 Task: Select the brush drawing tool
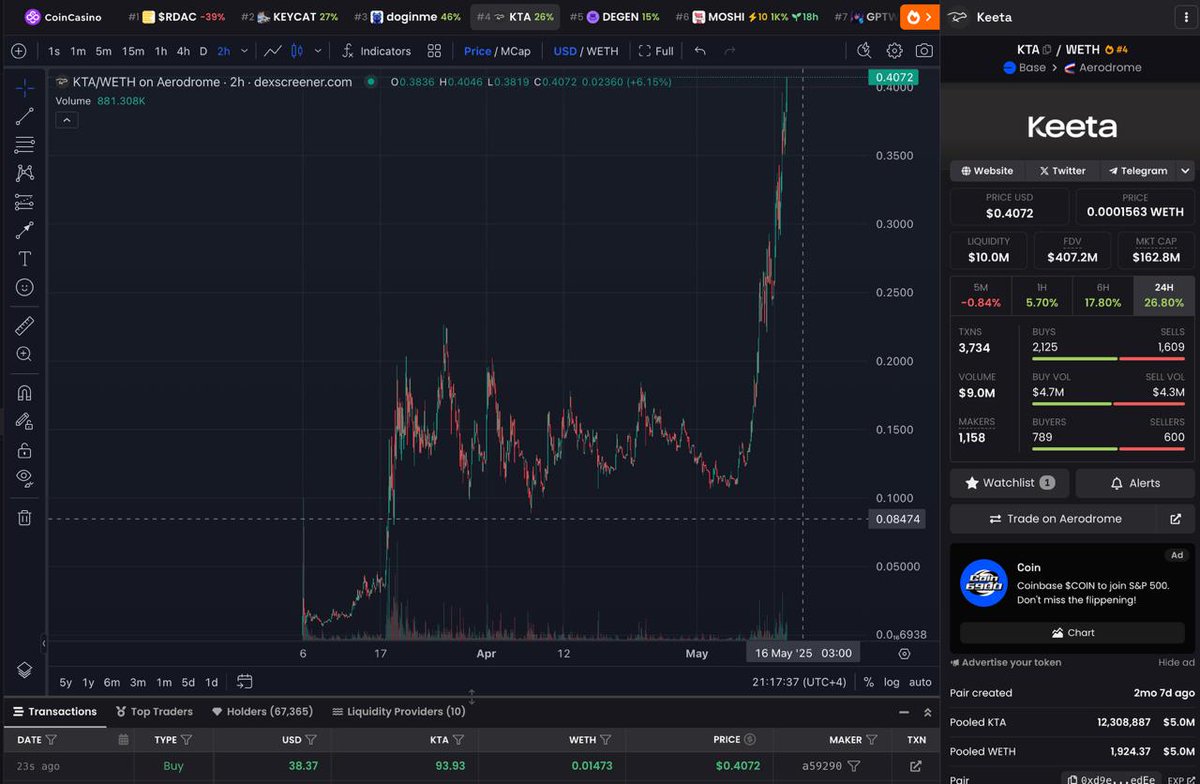(x=24, y=230)
